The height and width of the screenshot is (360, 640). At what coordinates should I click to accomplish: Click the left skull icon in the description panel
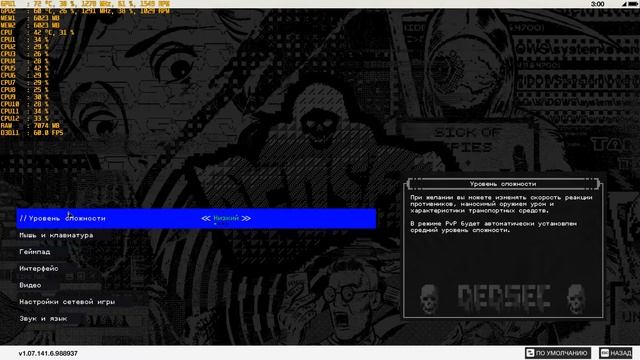click(x=429, y=299)
